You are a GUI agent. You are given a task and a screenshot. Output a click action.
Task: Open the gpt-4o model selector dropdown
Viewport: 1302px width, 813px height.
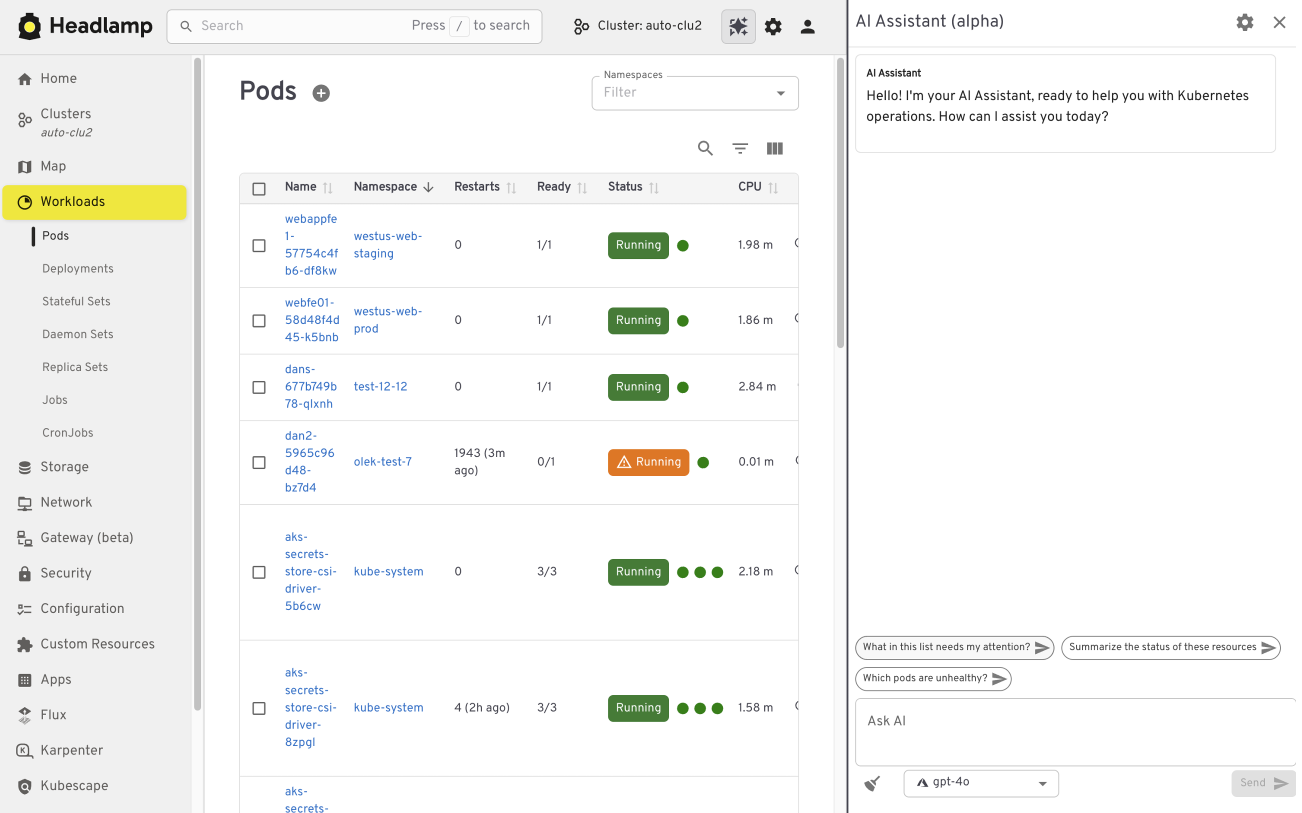click(x=980, y=783)
